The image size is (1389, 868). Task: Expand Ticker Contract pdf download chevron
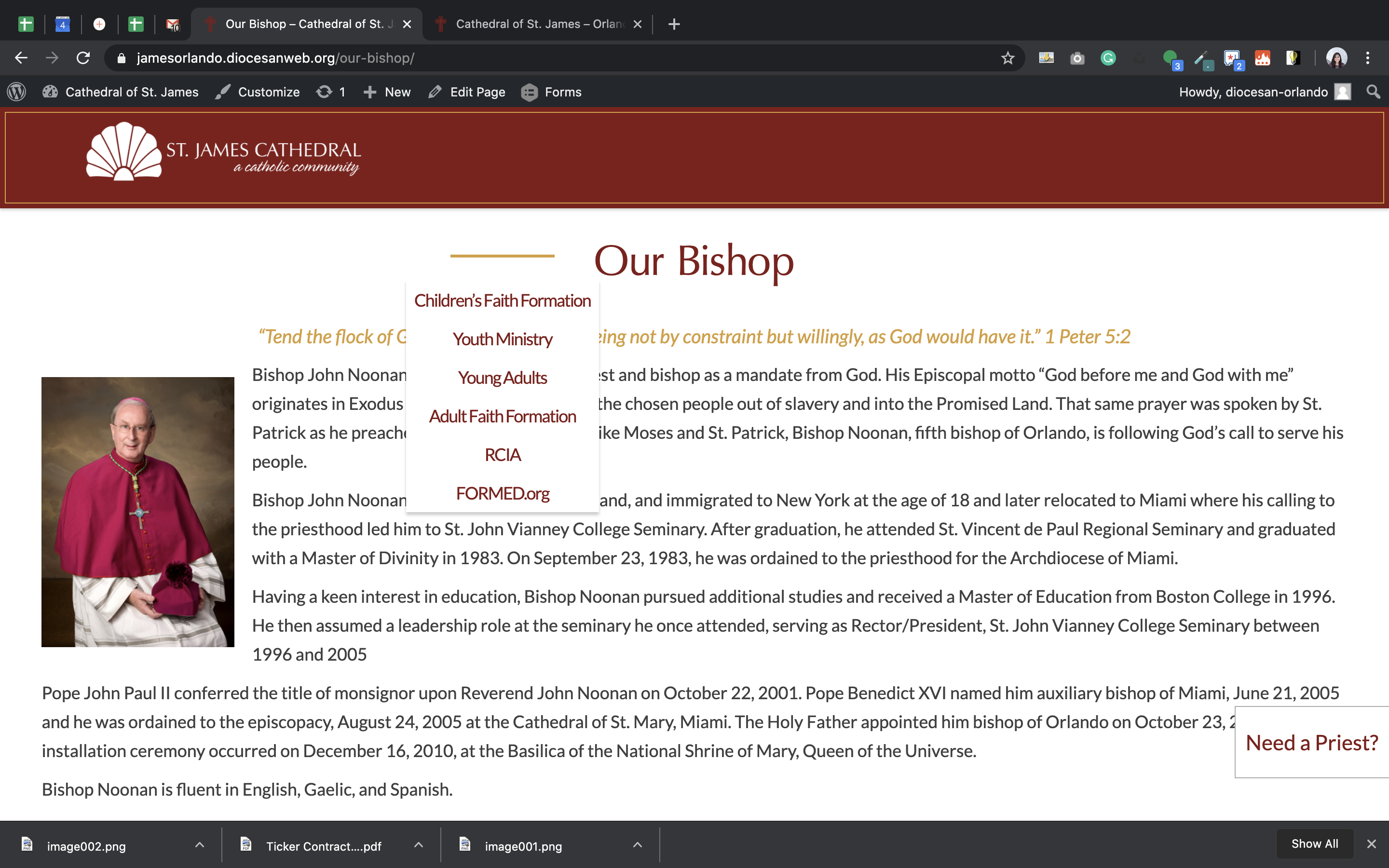point(419,845)
